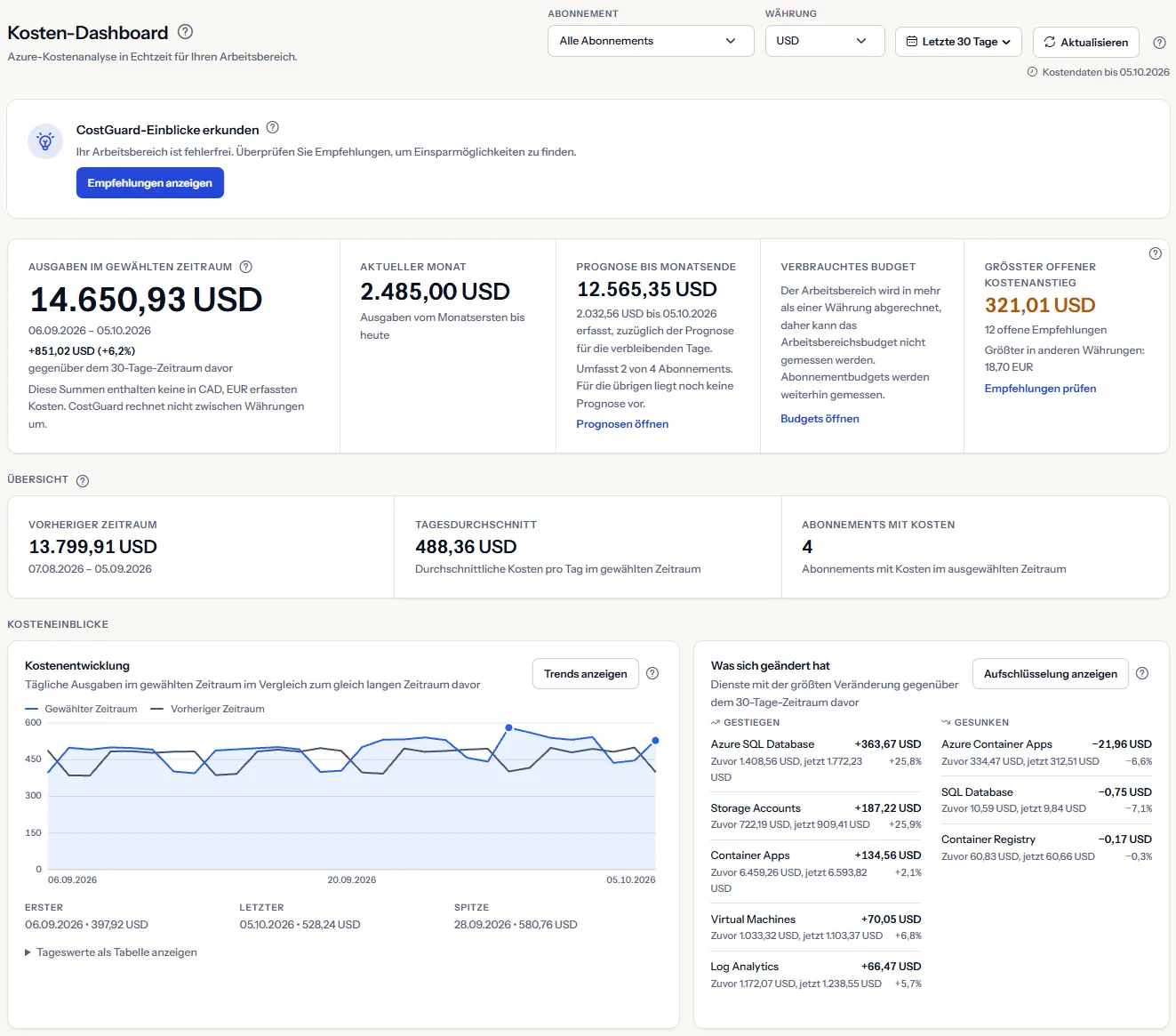Click help icon next to Ausgaben im gewählten Zeitraum
Image resolution: width=1176 pixels, height=1036 pixels.
tap(246, 267)
